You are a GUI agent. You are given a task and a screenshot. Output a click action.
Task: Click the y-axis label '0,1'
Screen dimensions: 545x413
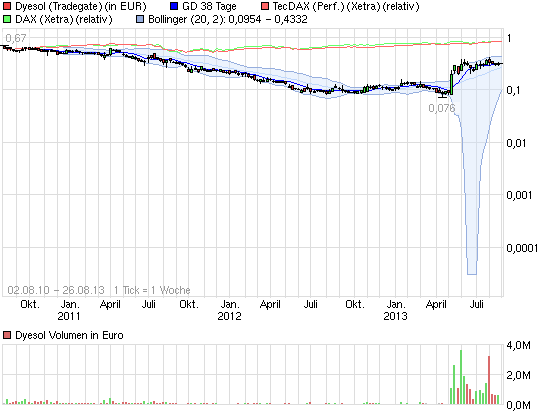pos(513,90)
